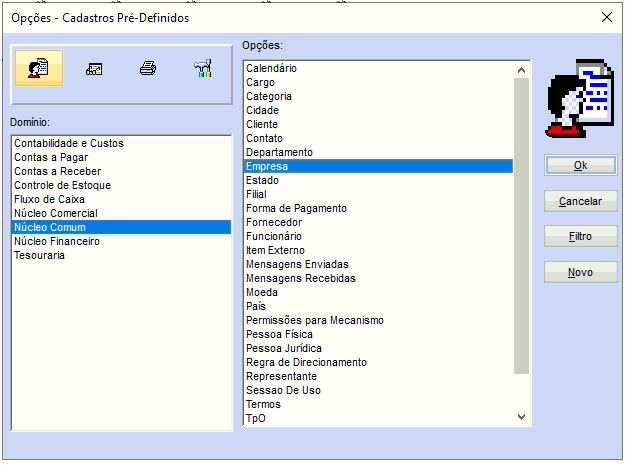Open the hammer tools icon
This screenshot has height=465, width=626.
click(203, 69)
